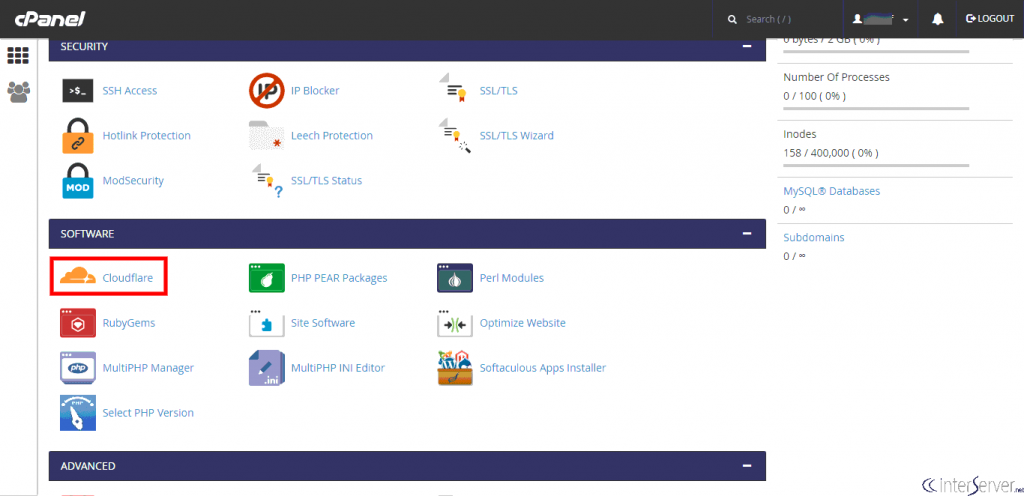Image resolution: width=1024 pixels, height=496 pixels.
Task: Open the PHP PEAR Packages link
Action: (x=339, y=278)
